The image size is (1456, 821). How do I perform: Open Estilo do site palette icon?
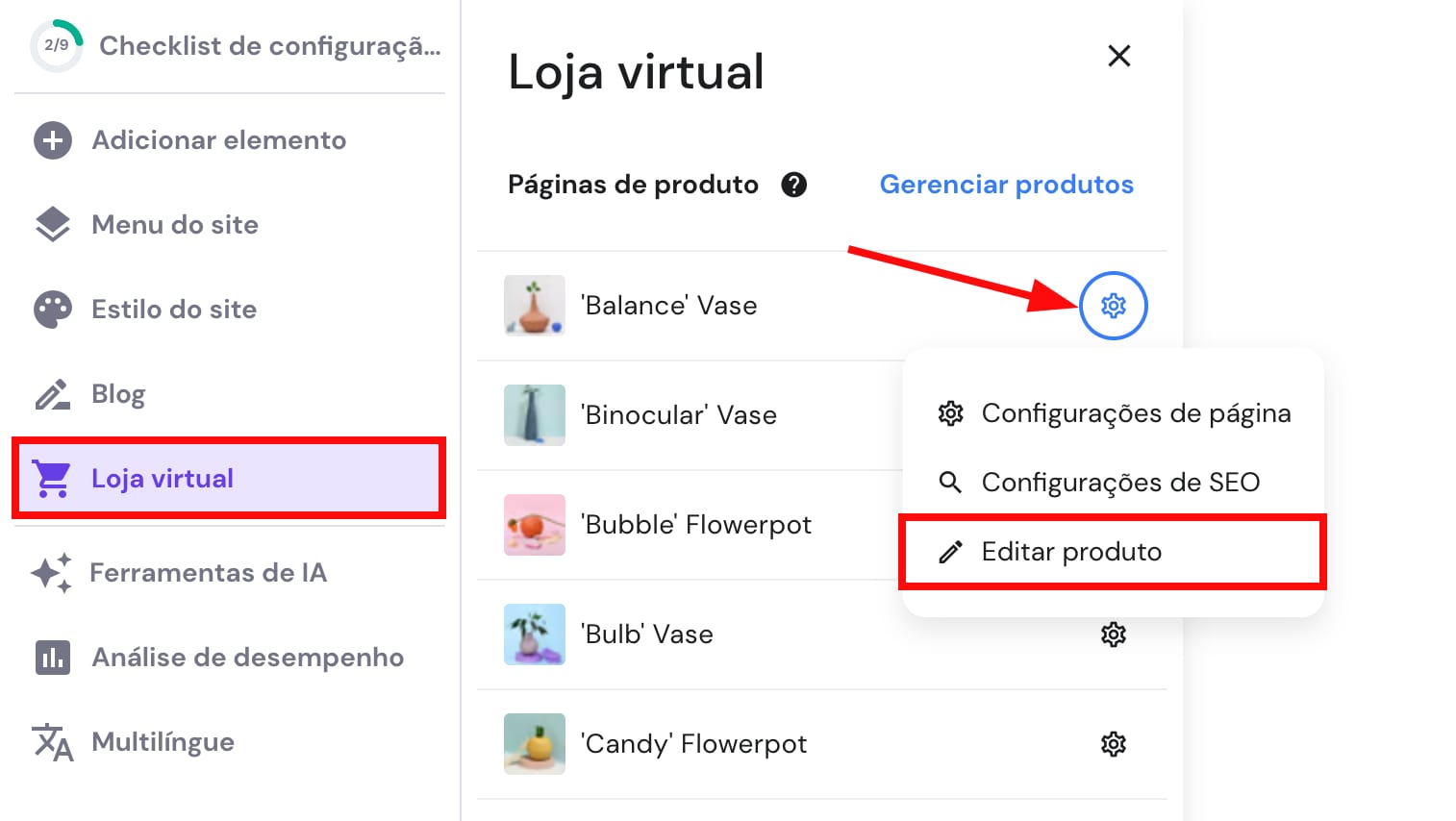51,309
